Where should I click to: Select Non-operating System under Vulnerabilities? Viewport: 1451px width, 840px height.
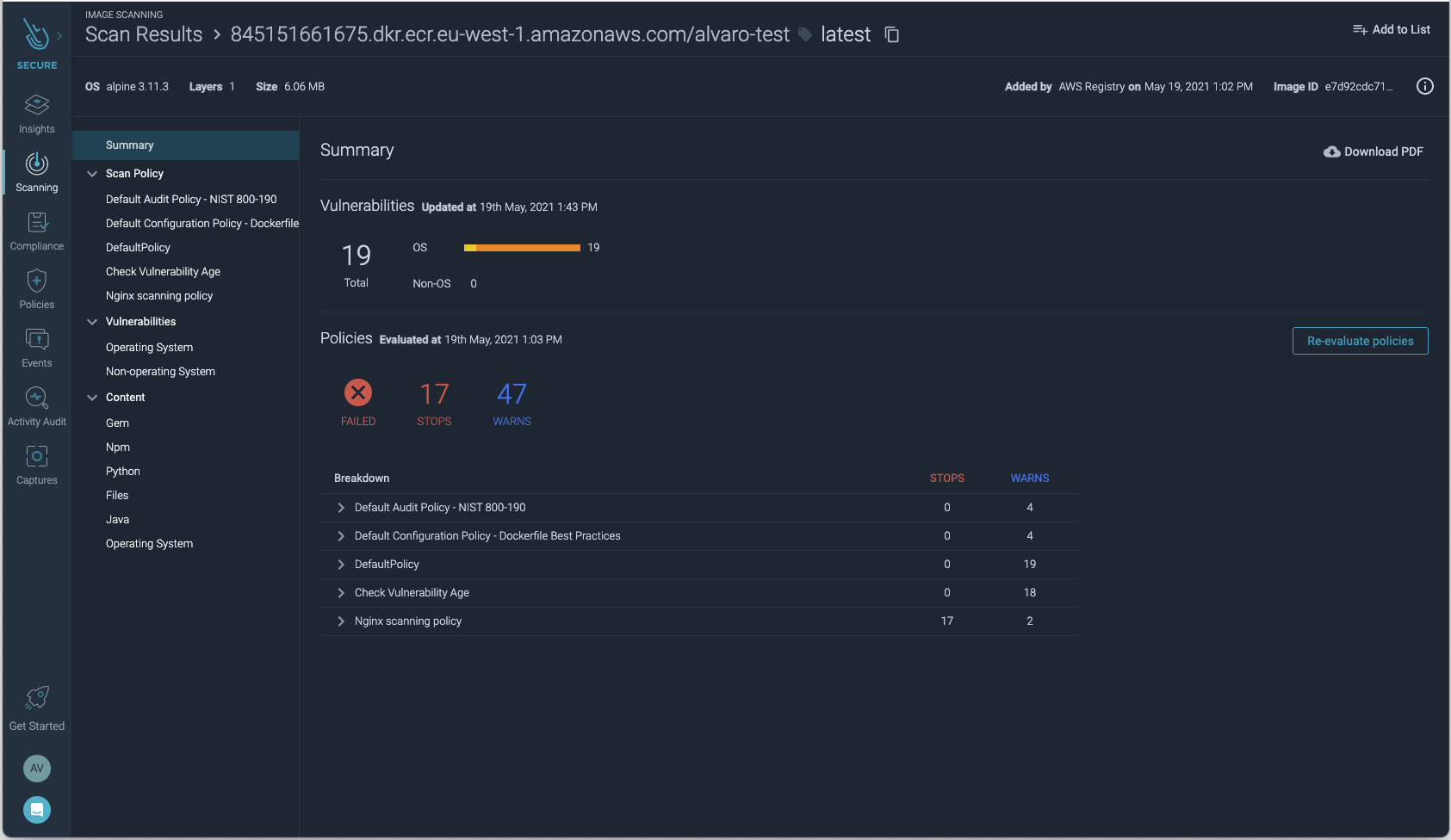(x=160, y=371)
